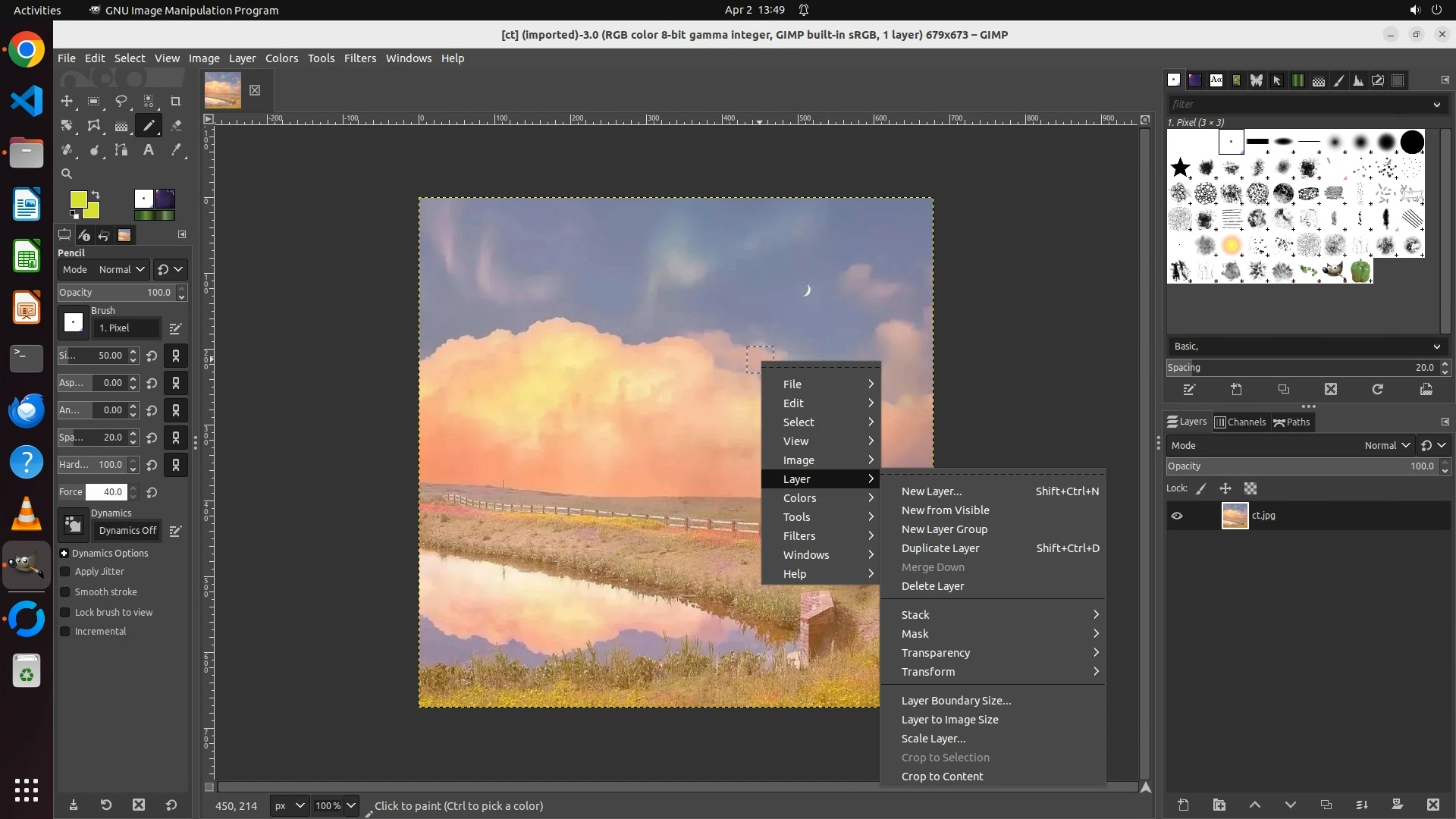Open the pencil Mode Normal dropdown

click(121, 269)
